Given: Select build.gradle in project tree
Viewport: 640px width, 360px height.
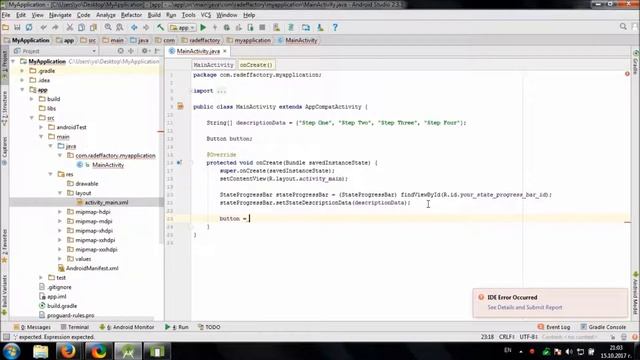Looking at the screenshot, I should click(x=62, y=306).
